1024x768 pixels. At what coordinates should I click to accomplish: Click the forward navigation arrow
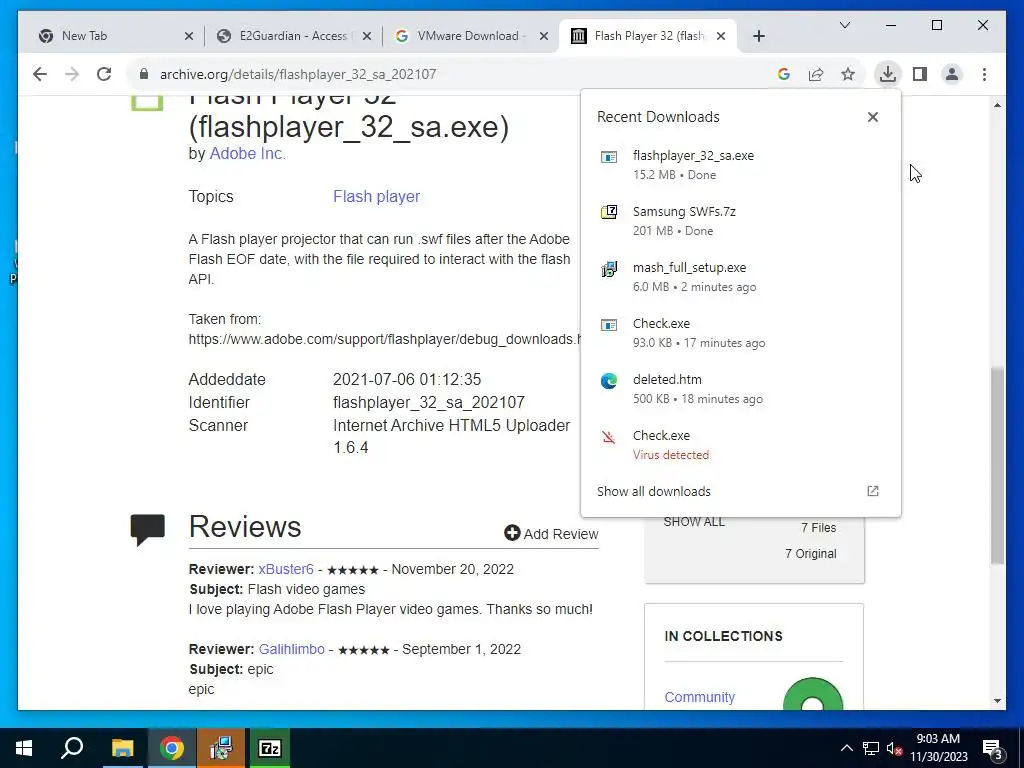(x=72, y=74)
